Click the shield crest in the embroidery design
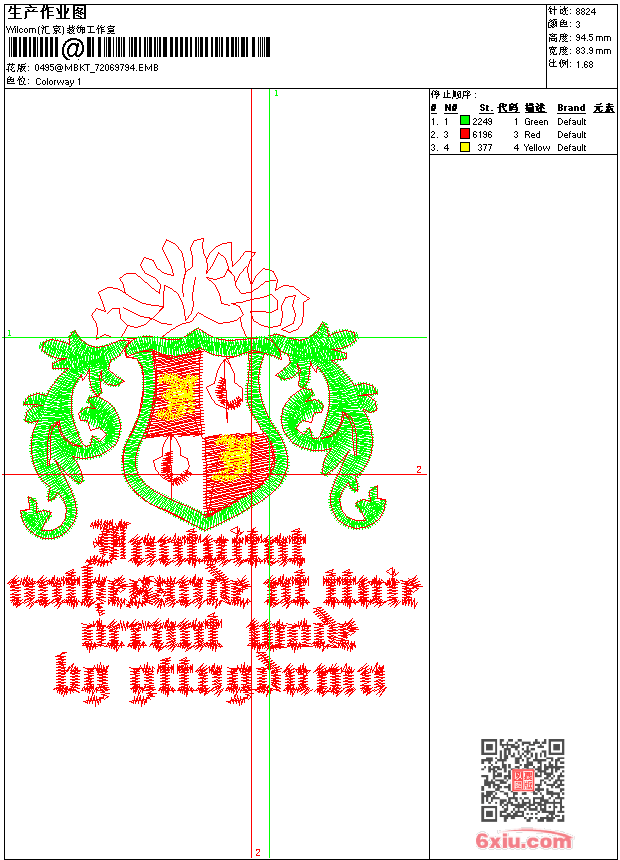 coord(206,428)
